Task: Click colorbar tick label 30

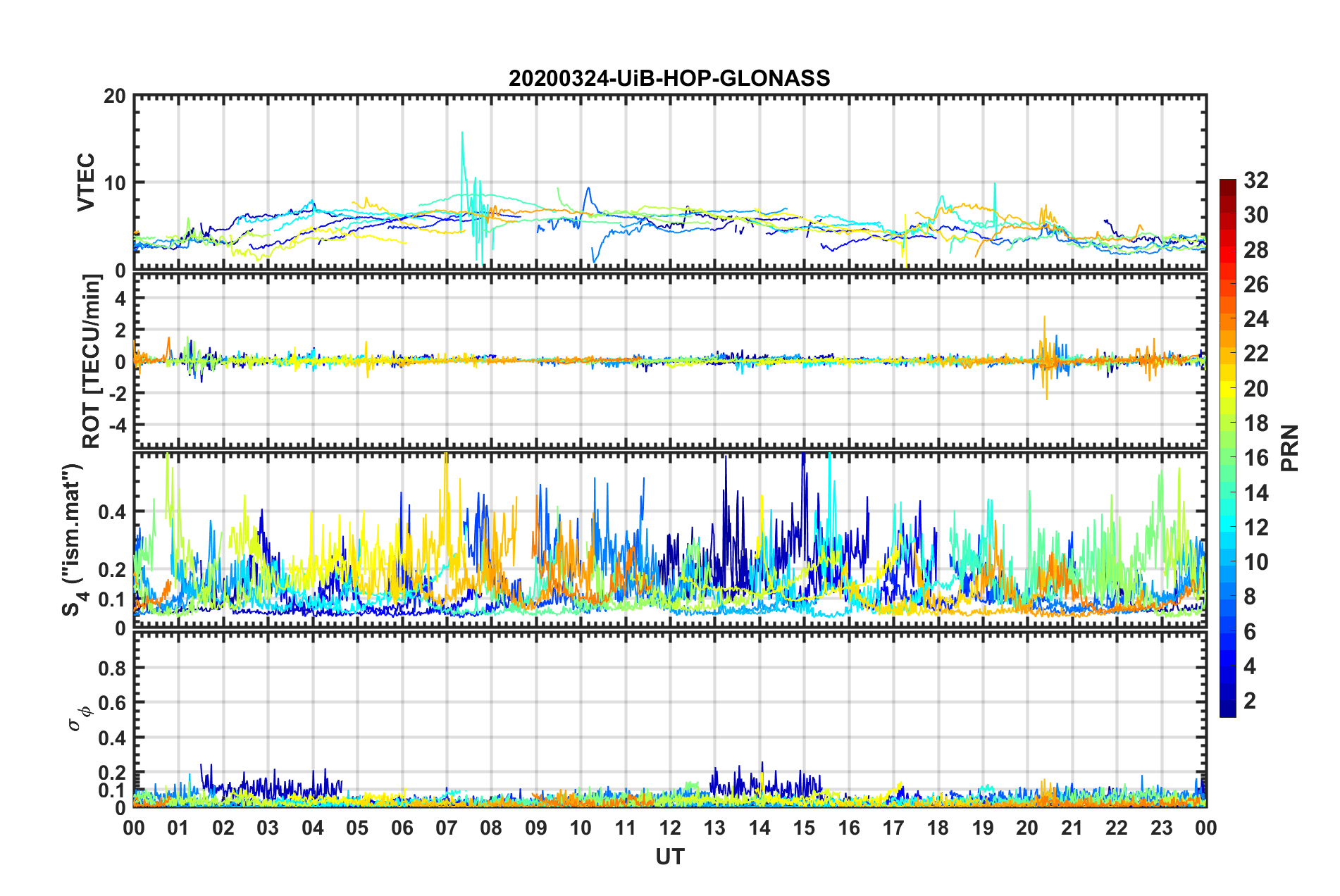Action: coord(1256,215)
